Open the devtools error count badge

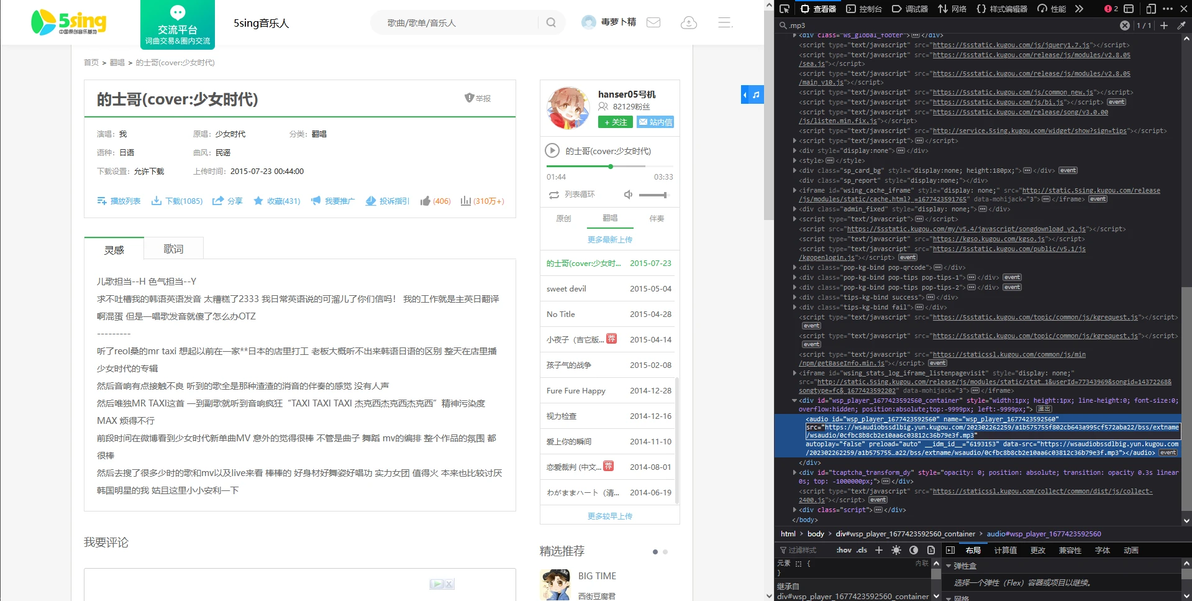(x=1111, y=8)
